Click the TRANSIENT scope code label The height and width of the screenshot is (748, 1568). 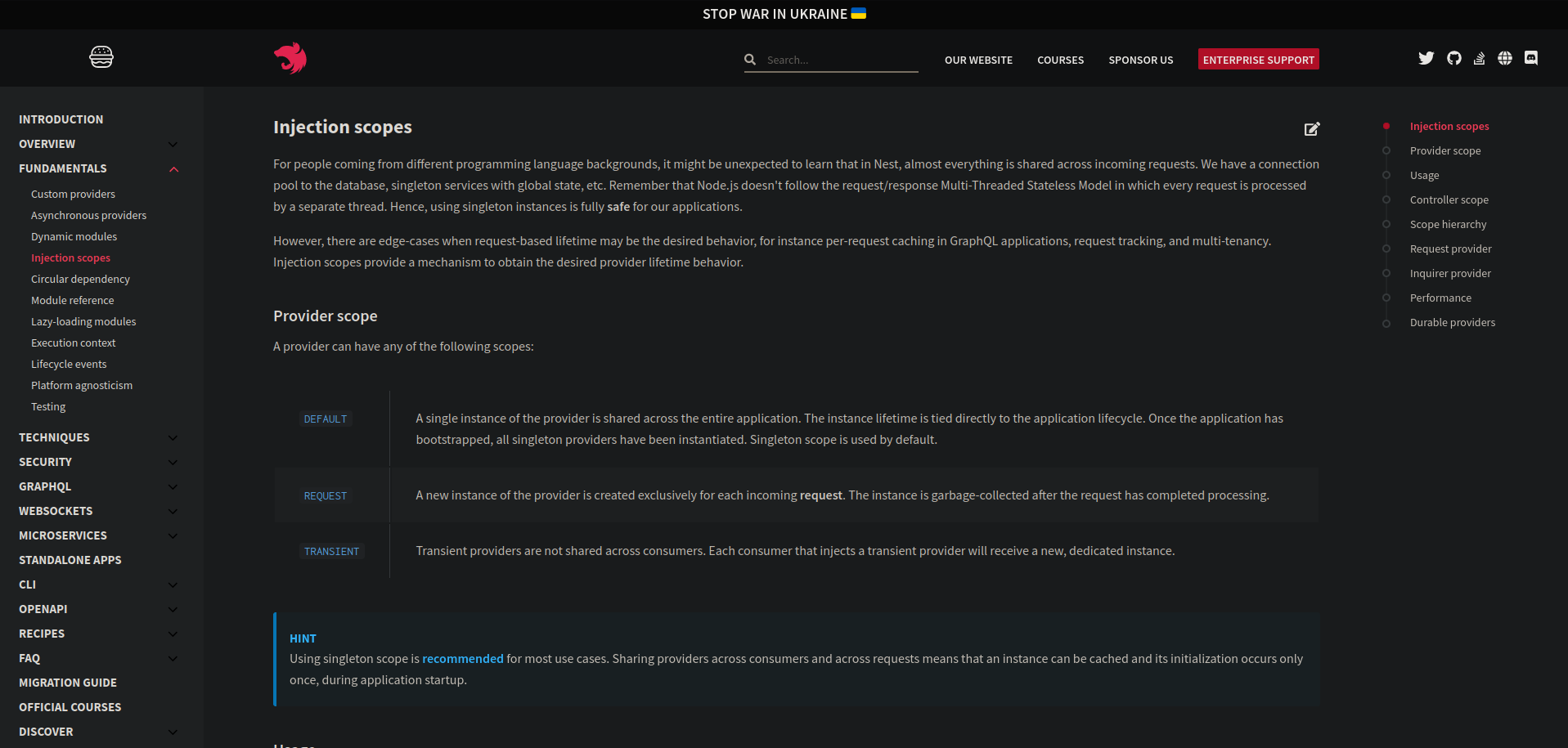pyautogui.click(x=331, y=551)
